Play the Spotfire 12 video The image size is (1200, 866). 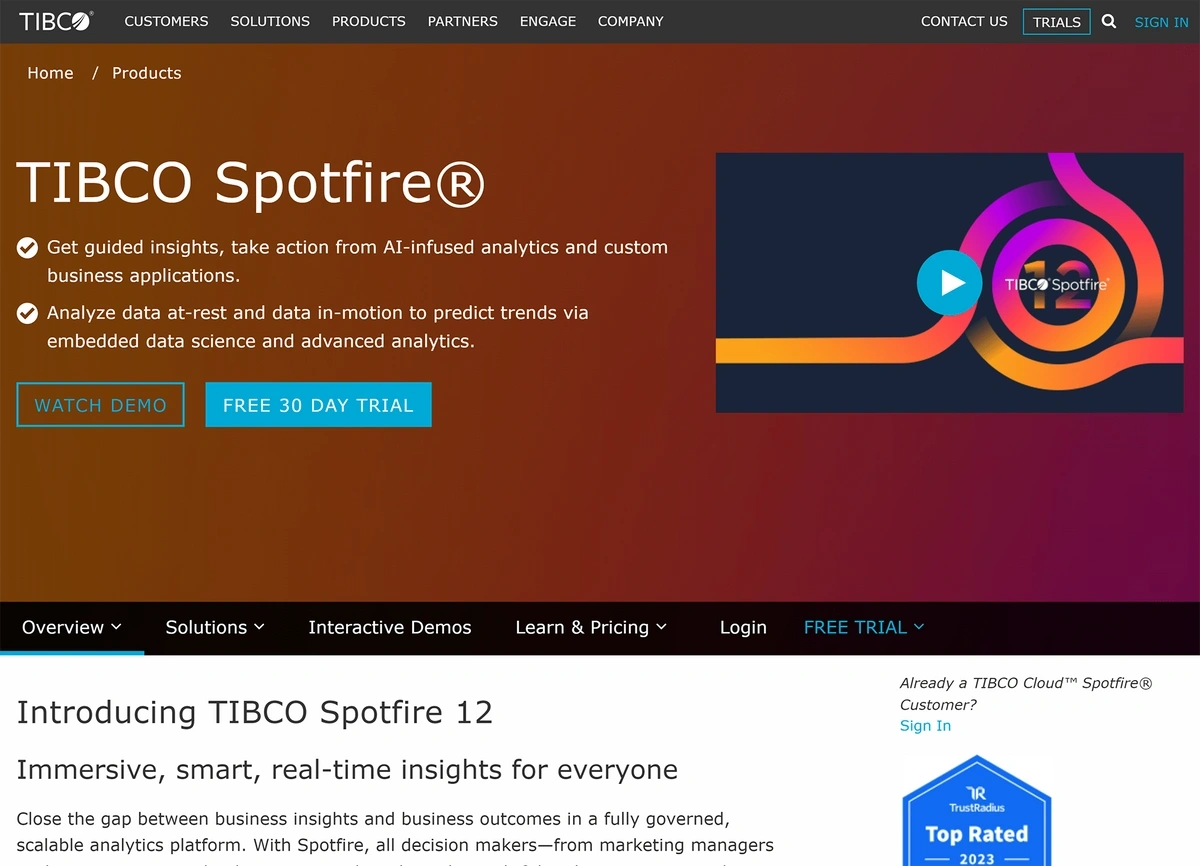[949, 283]
